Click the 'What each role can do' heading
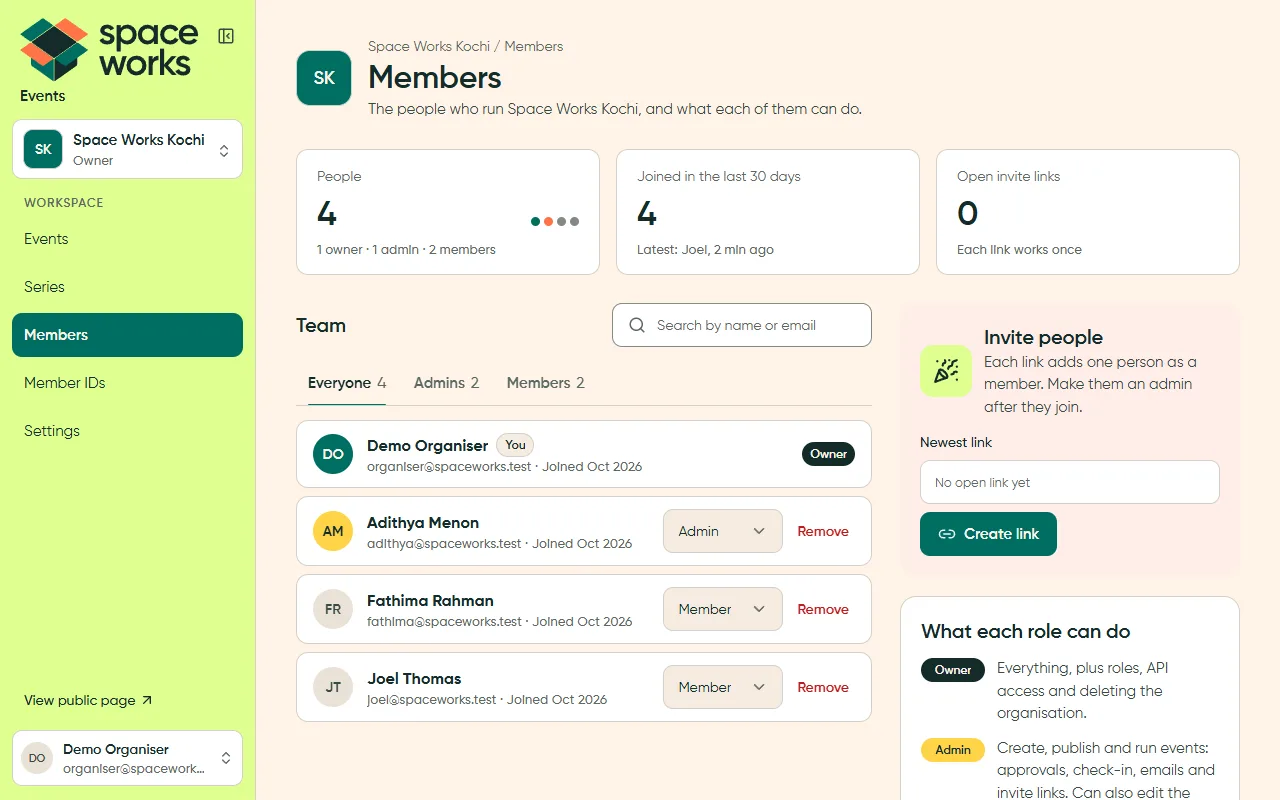Viewport: 1280px width, 800px height. pos(1026,632)
